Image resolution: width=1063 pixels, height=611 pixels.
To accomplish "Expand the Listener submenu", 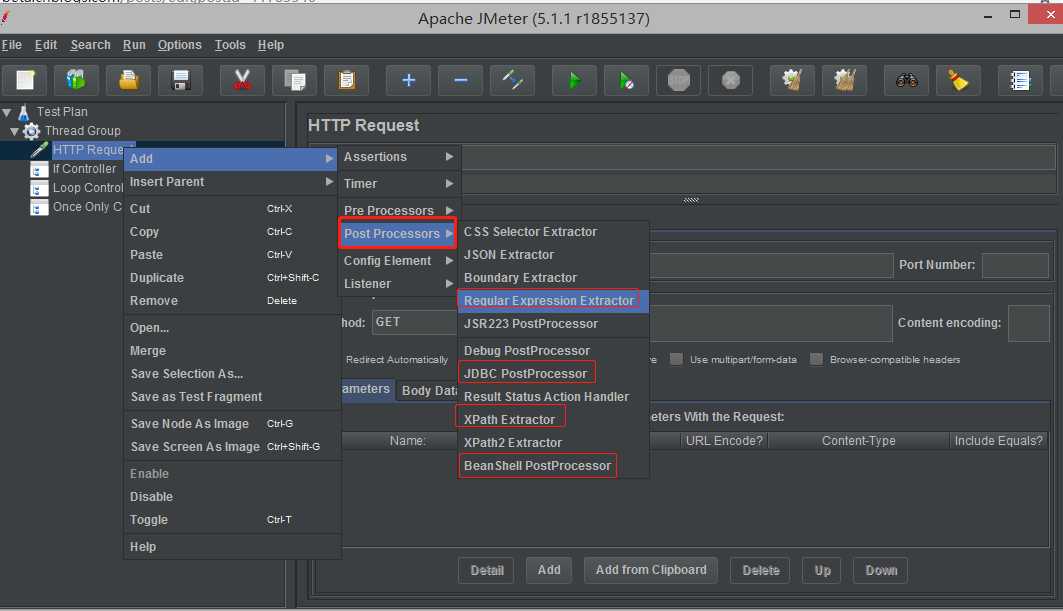I will pos(399,284).
